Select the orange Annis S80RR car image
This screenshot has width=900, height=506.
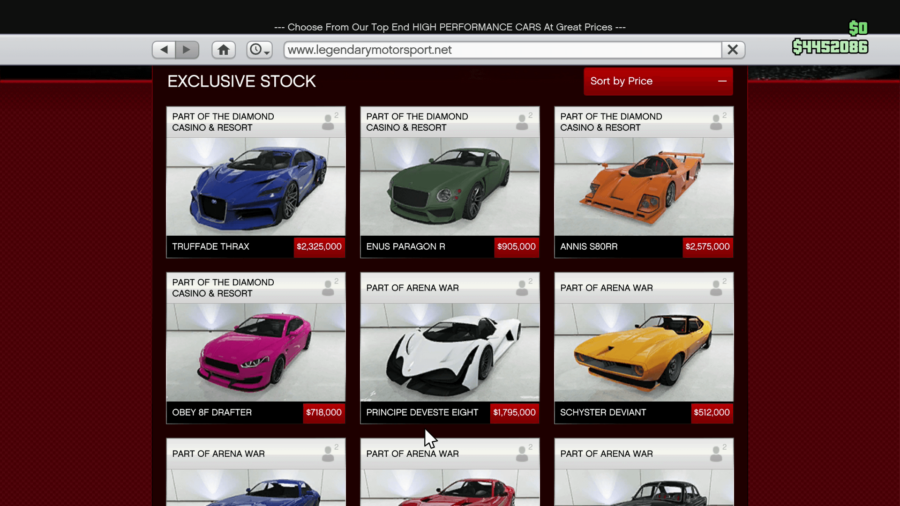(644, 186)
